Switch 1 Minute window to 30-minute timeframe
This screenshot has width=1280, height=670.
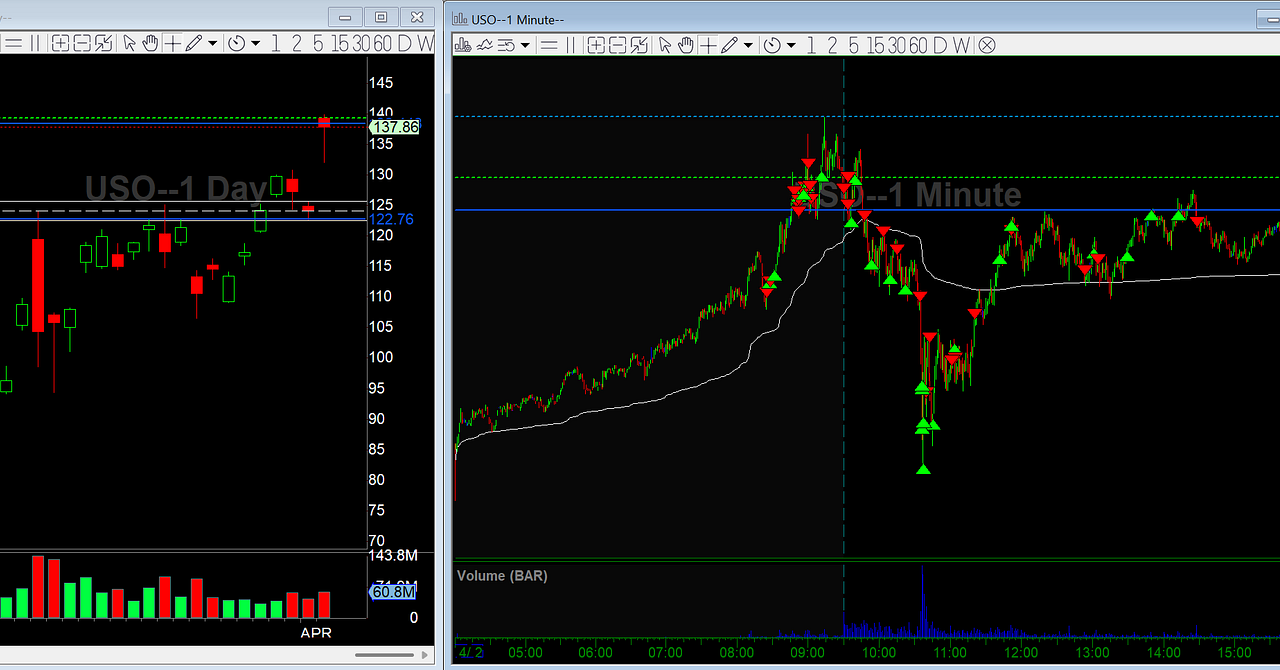(x=896, y=45)
